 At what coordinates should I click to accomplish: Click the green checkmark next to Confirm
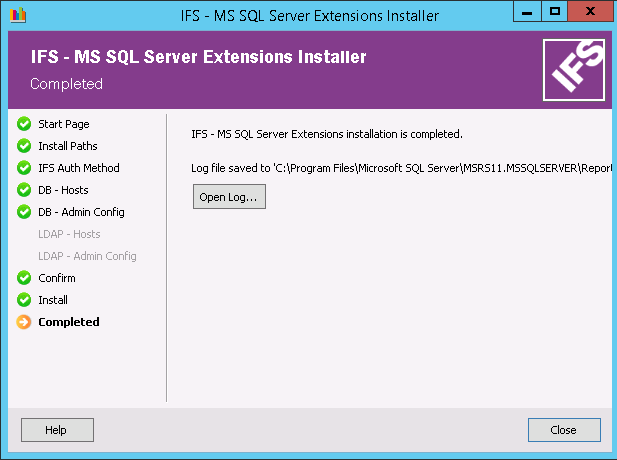click(24, 278)
